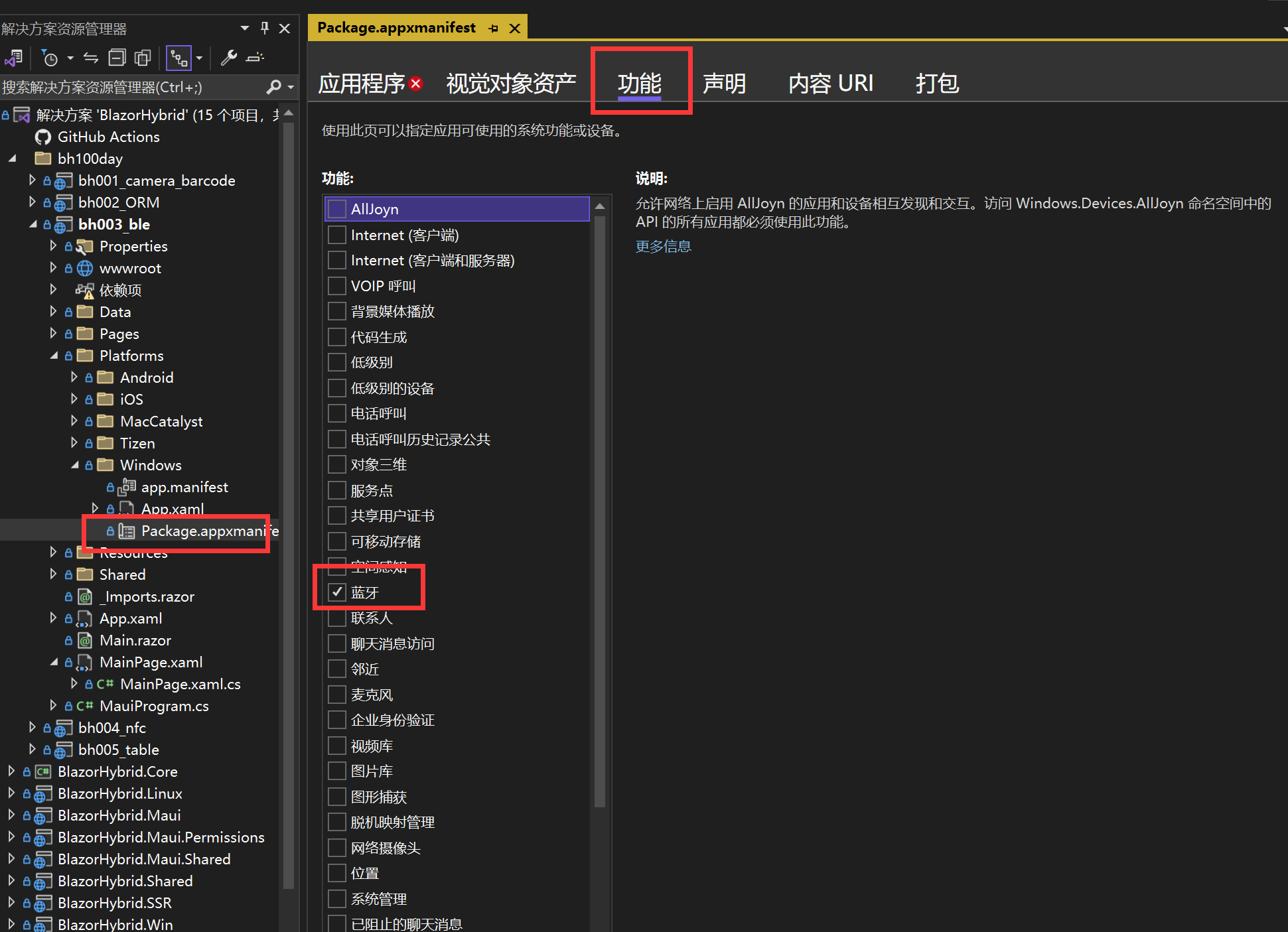Check the 麦克风 capability checkbox
The height and width of the screenshot is (932, 1288).
pos(337,695)
